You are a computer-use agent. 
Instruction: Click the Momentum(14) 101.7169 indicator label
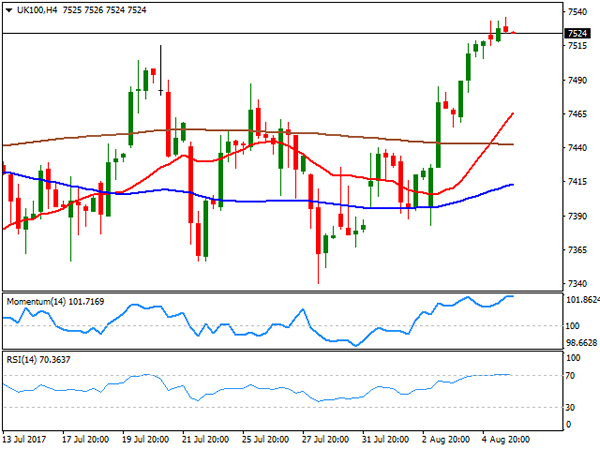pyautogui.click(x=55, y=302)
